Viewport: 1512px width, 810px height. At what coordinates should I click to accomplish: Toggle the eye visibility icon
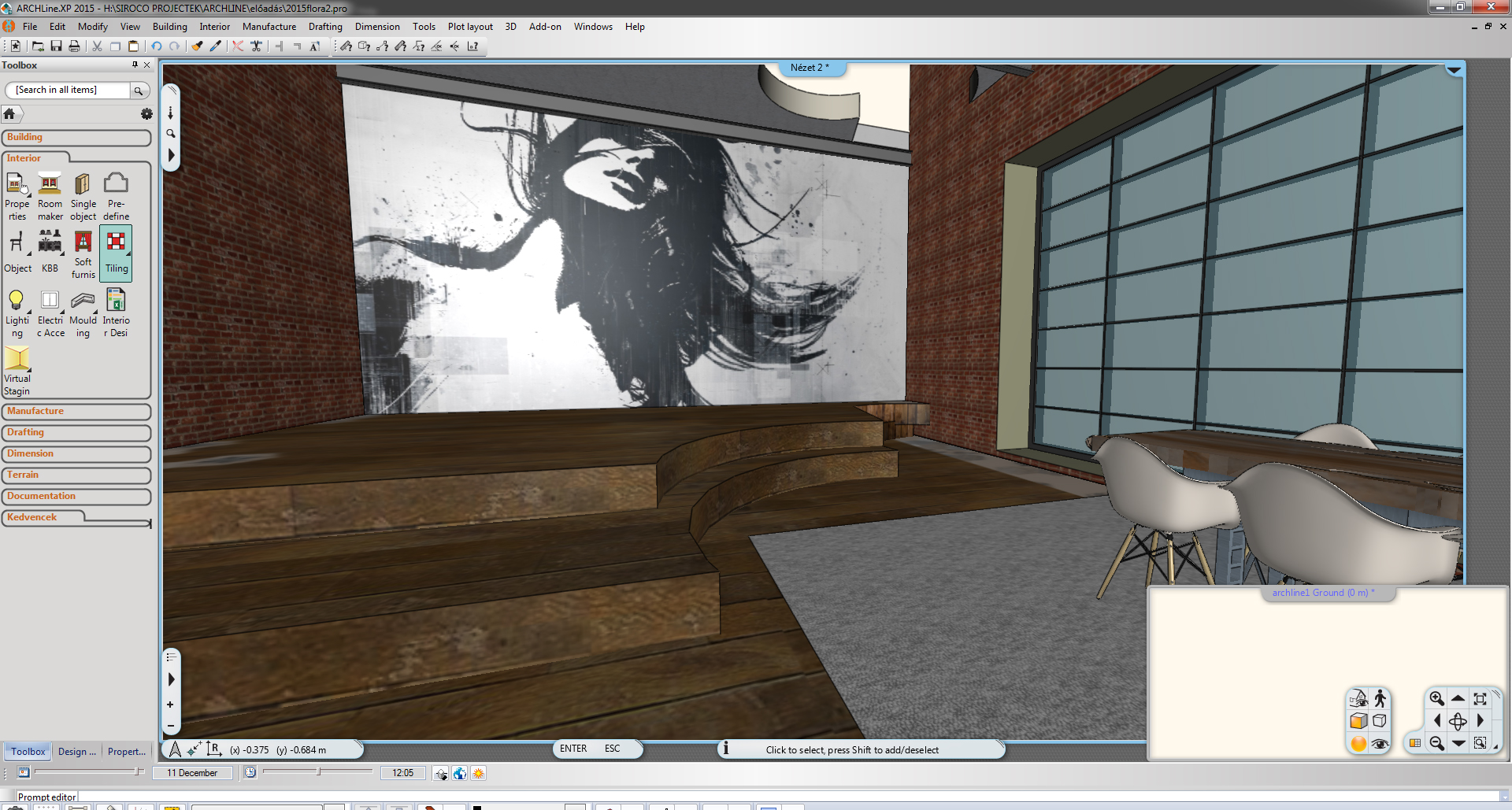[1380, 743]
